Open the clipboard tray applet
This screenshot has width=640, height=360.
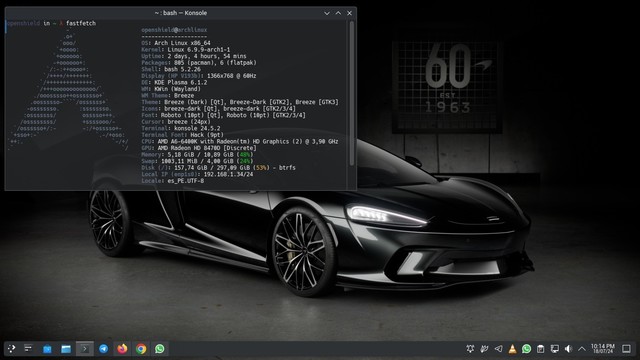(540, 349)
